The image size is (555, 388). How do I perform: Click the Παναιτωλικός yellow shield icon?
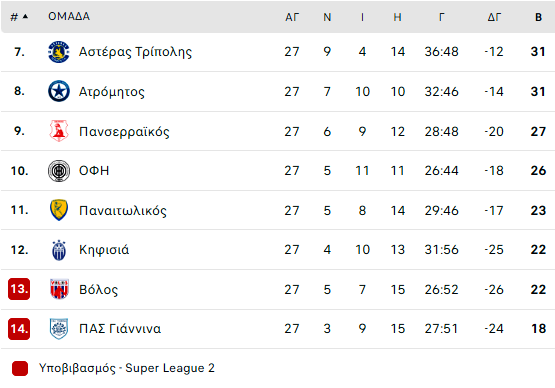(x=59, y=210)
